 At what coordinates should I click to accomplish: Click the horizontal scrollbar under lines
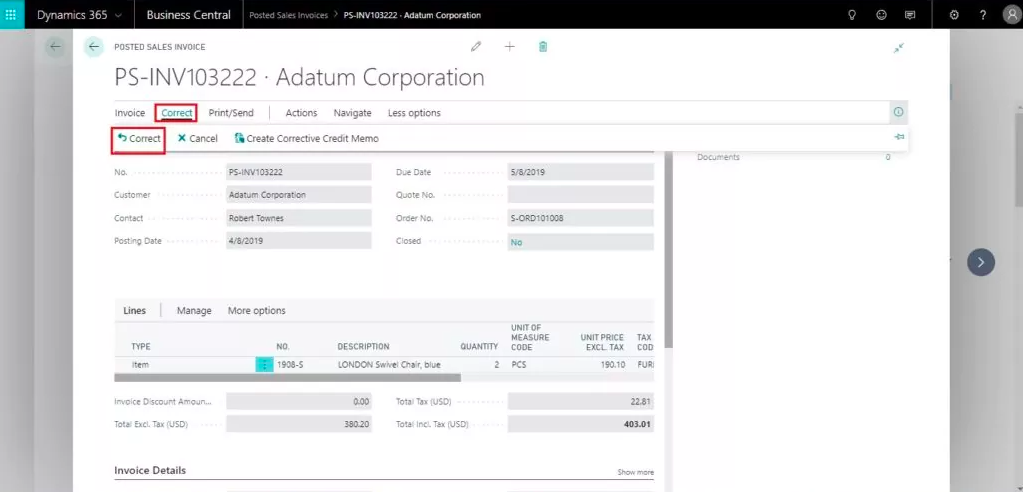(x=287, y=377)
